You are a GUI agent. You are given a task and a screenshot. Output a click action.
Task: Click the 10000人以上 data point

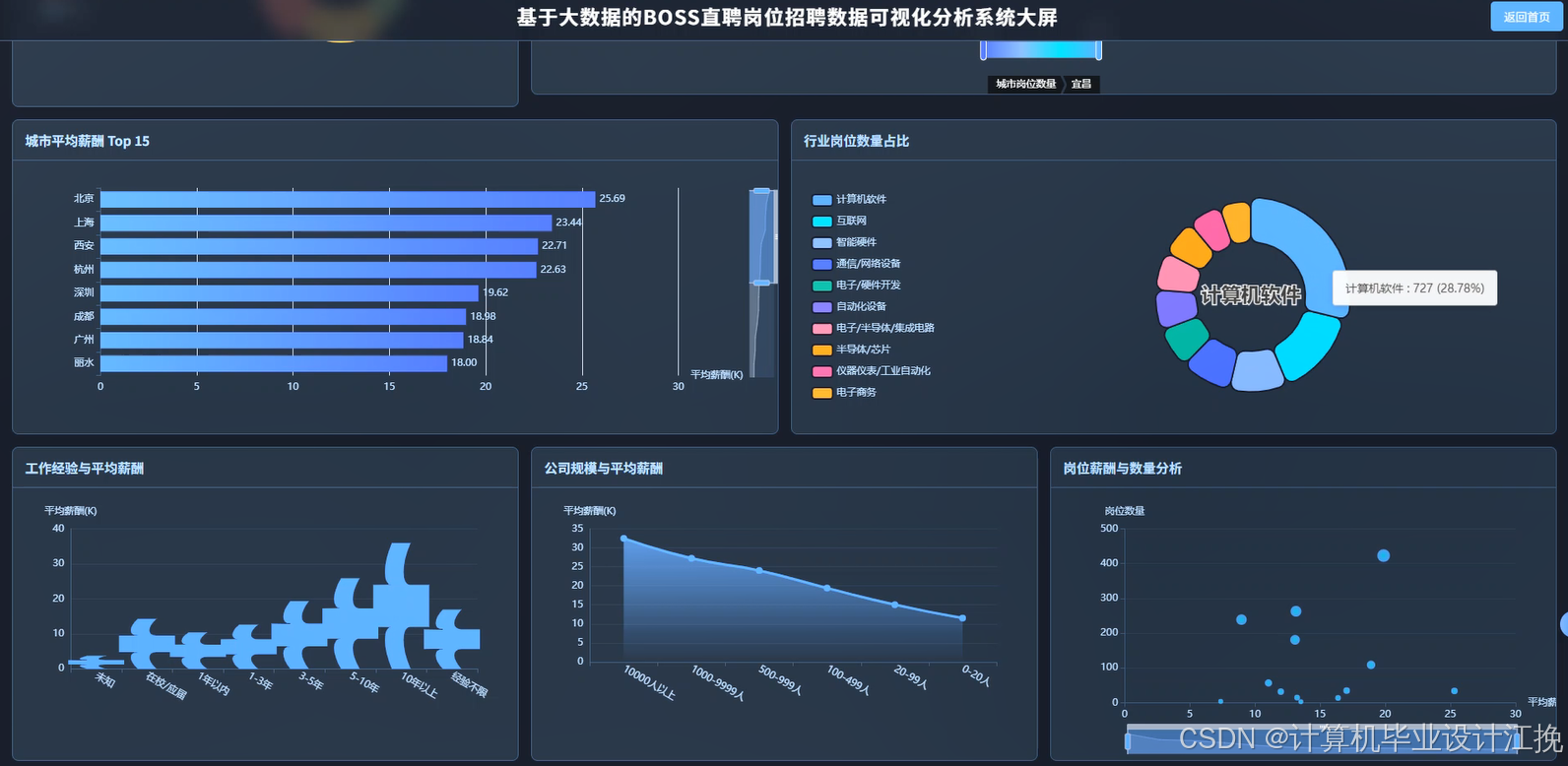click(x=623, y=539)
